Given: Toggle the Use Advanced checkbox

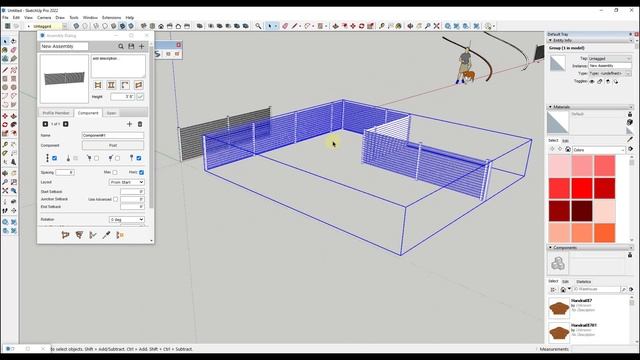Looking at the screenshot, I should pyautogui.click(x=116, y=200).
